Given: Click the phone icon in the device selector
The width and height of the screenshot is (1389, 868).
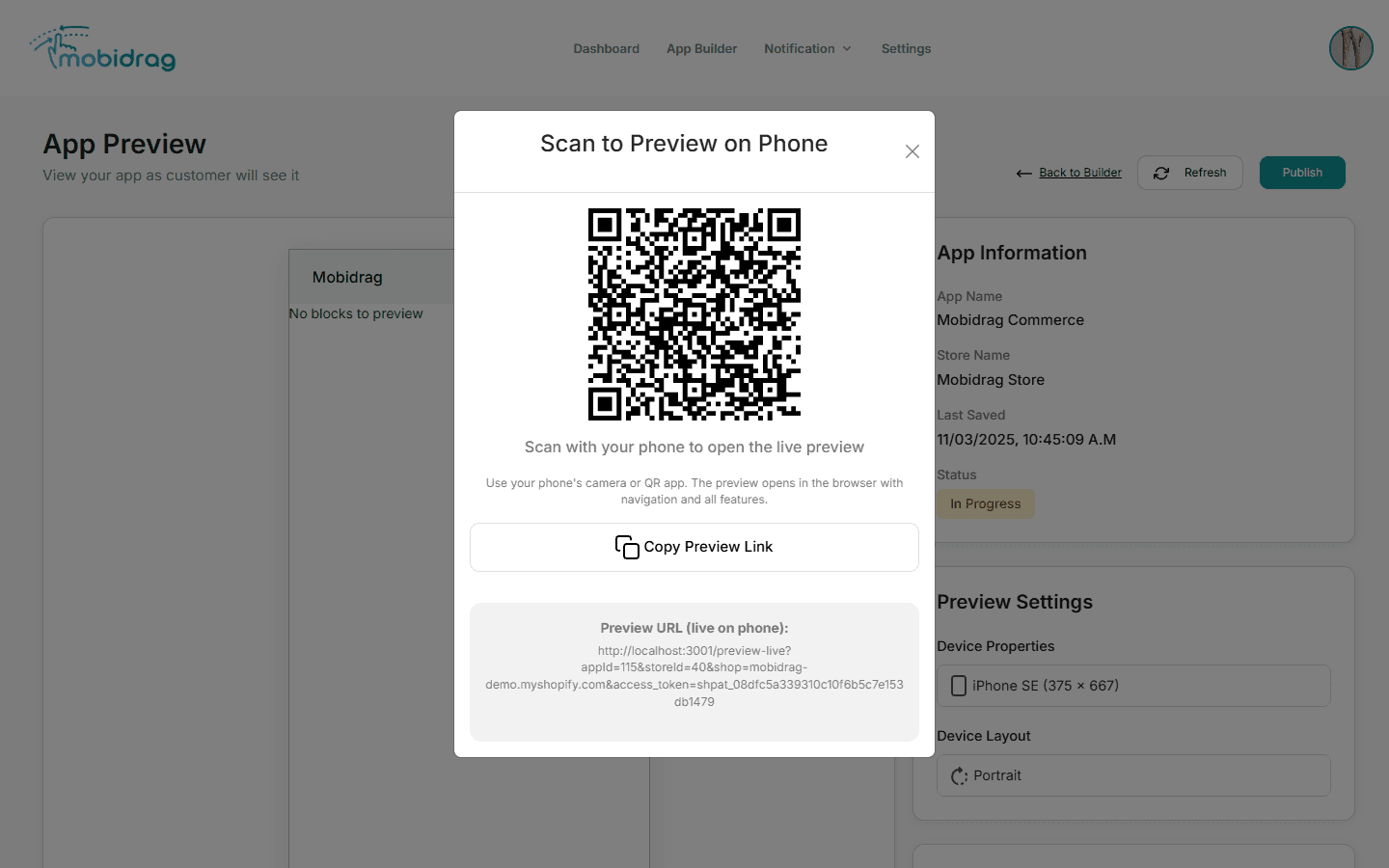Looking at the screenshot, I should point(959,686).
